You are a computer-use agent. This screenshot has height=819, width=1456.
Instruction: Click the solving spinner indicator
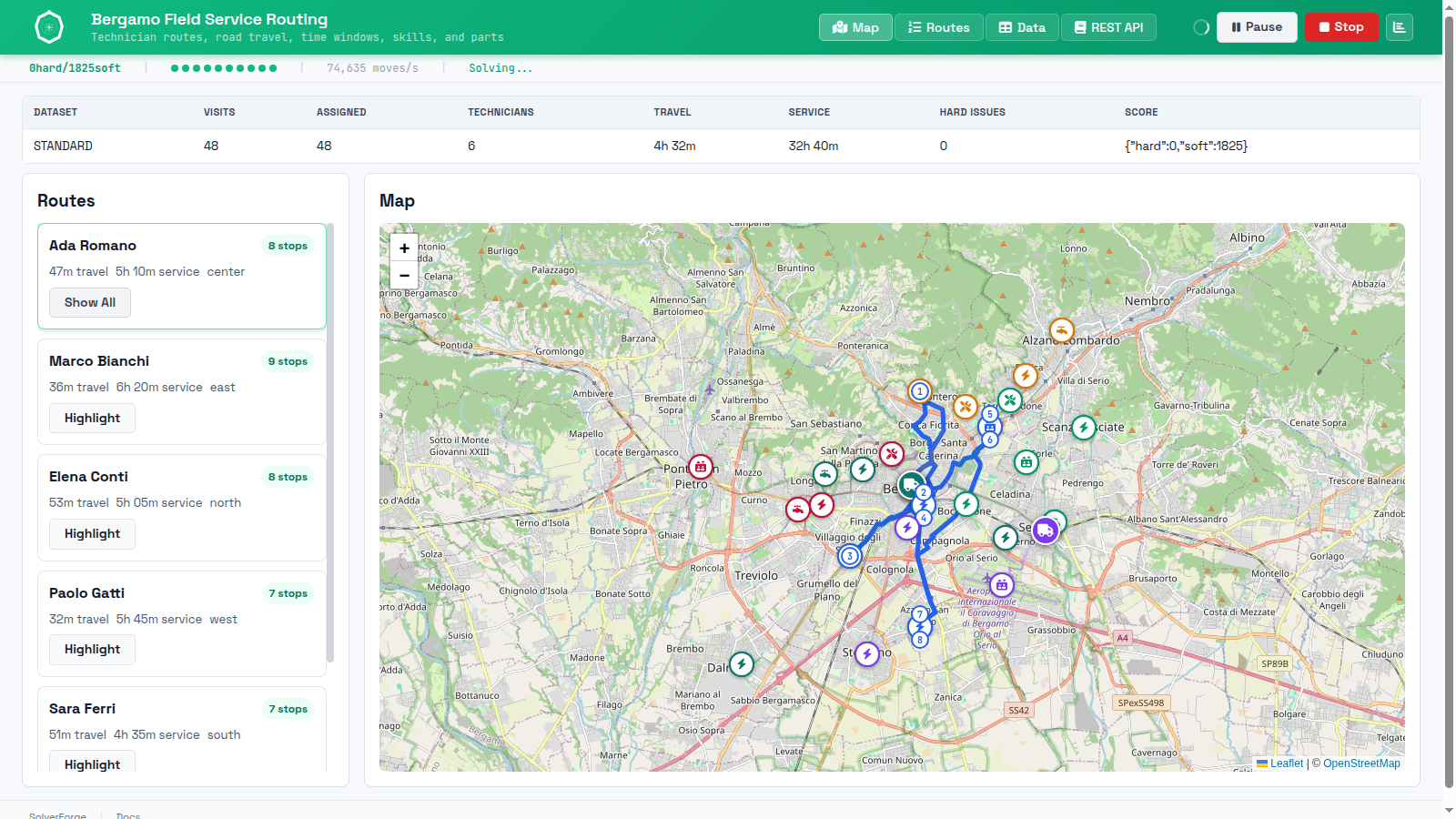coord(1201,27)
